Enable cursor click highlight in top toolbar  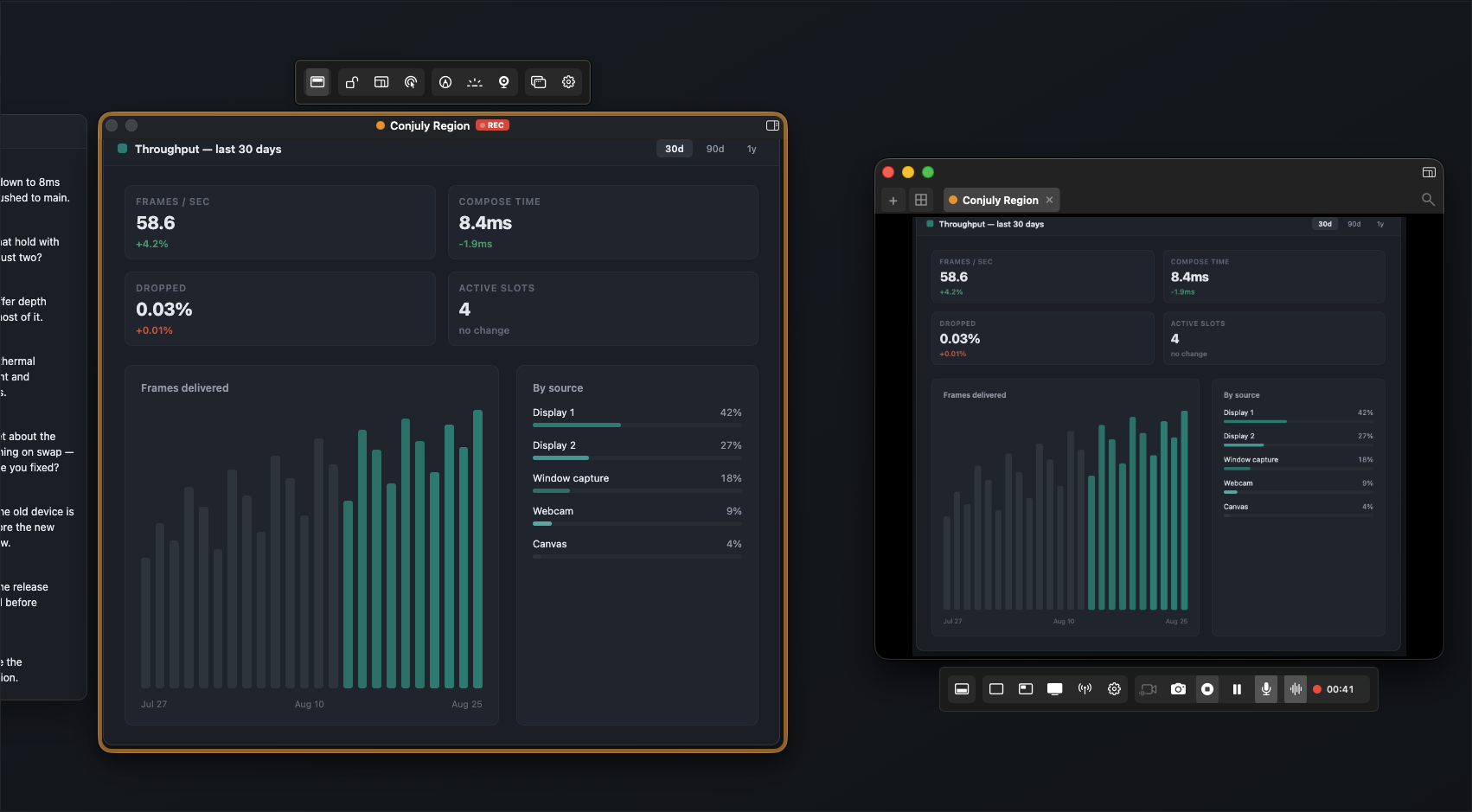[x=411, y=82]
